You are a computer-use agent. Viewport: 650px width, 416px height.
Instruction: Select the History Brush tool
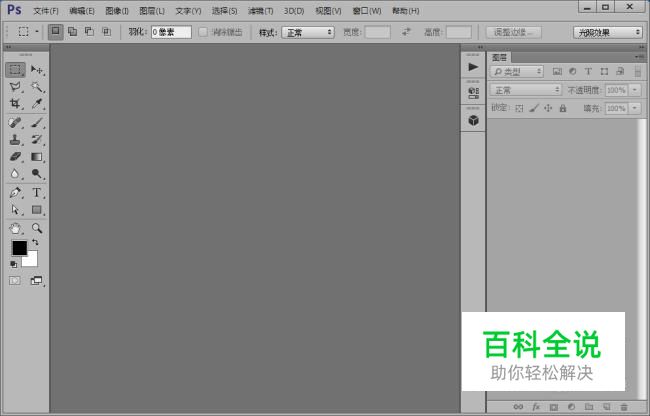coord(37,140)
